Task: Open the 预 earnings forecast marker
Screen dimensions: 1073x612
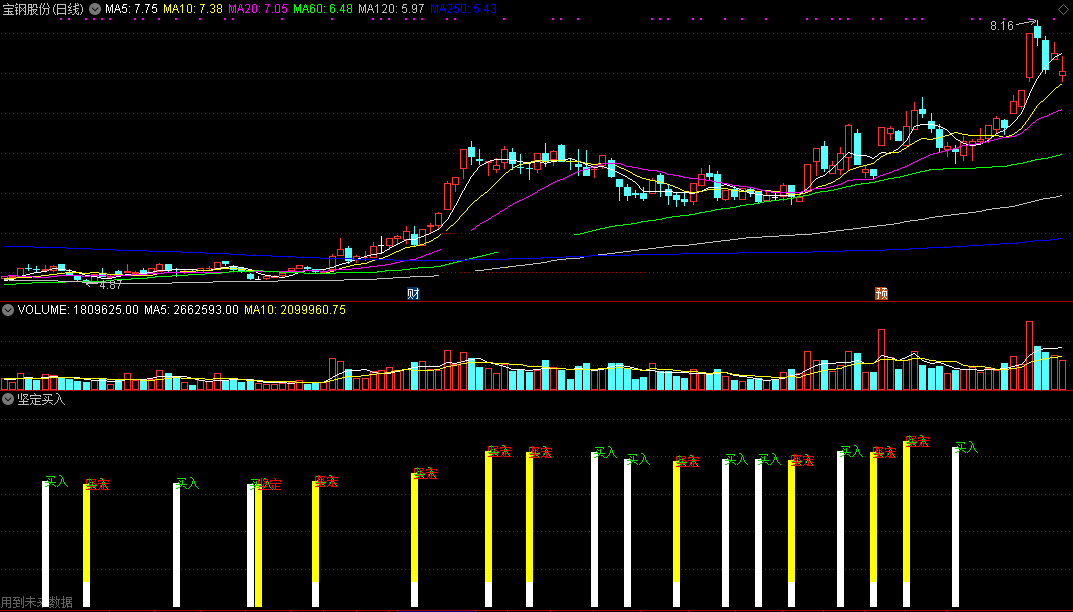Action: pos(881,294)
